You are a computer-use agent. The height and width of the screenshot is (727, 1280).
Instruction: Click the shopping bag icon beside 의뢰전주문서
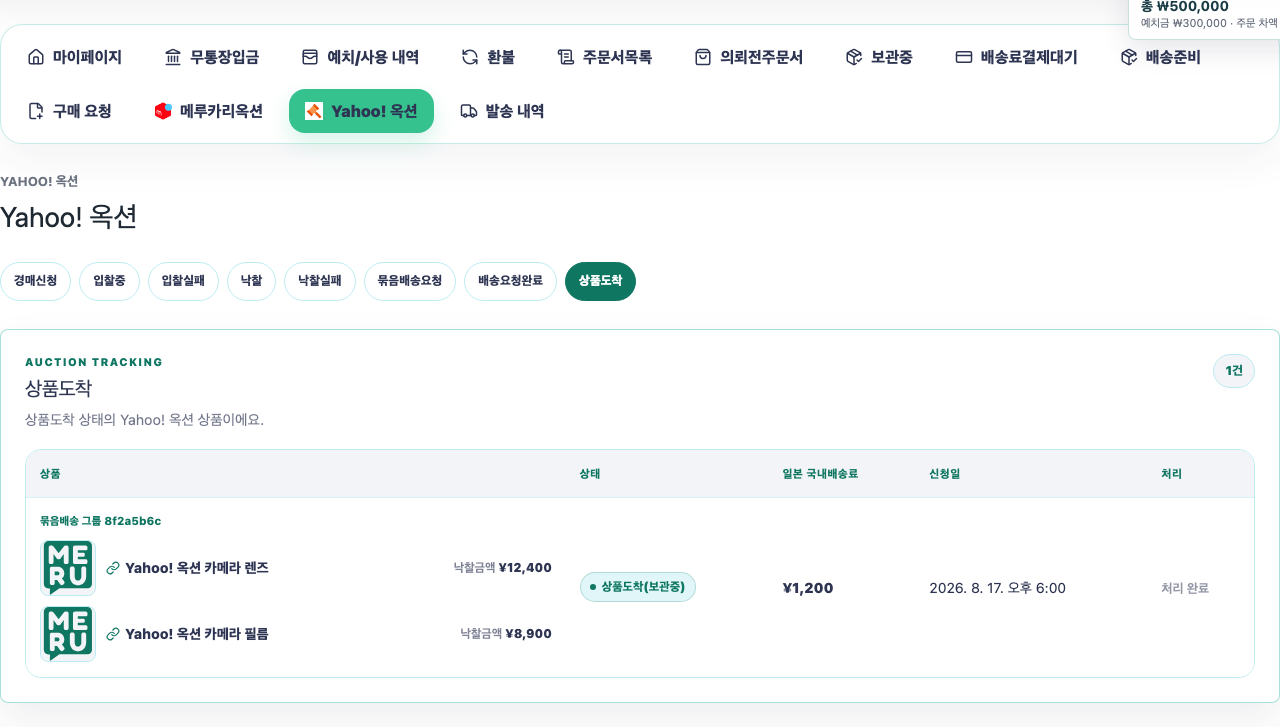pyautogui.click(x=703, y=57)
